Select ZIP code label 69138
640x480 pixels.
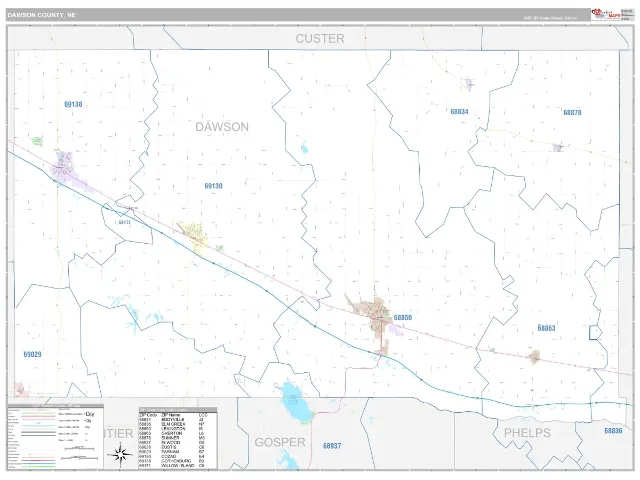[x=73, y=104]
